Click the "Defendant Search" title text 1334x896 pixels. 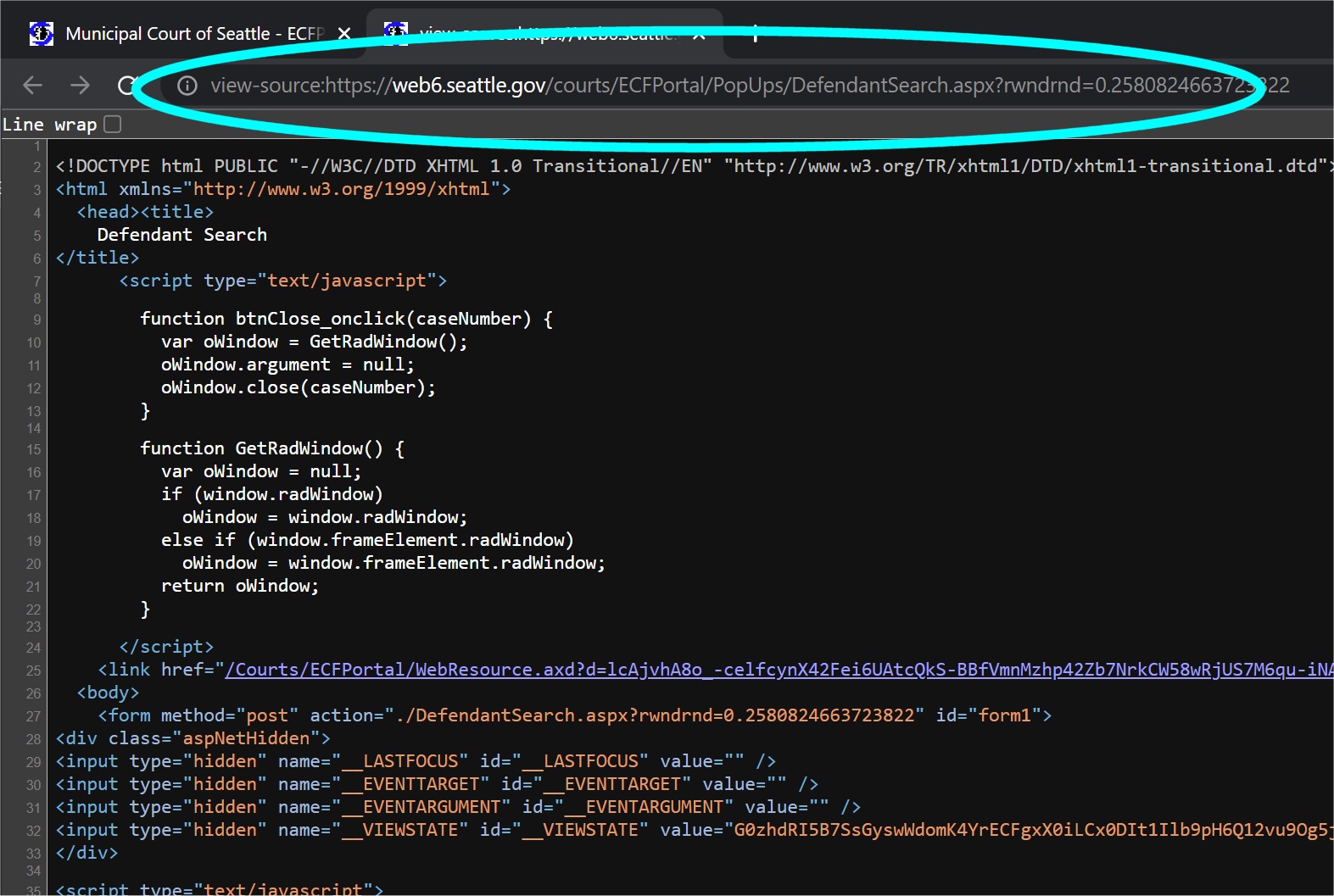pyautogui.click(x=181, y=235)
